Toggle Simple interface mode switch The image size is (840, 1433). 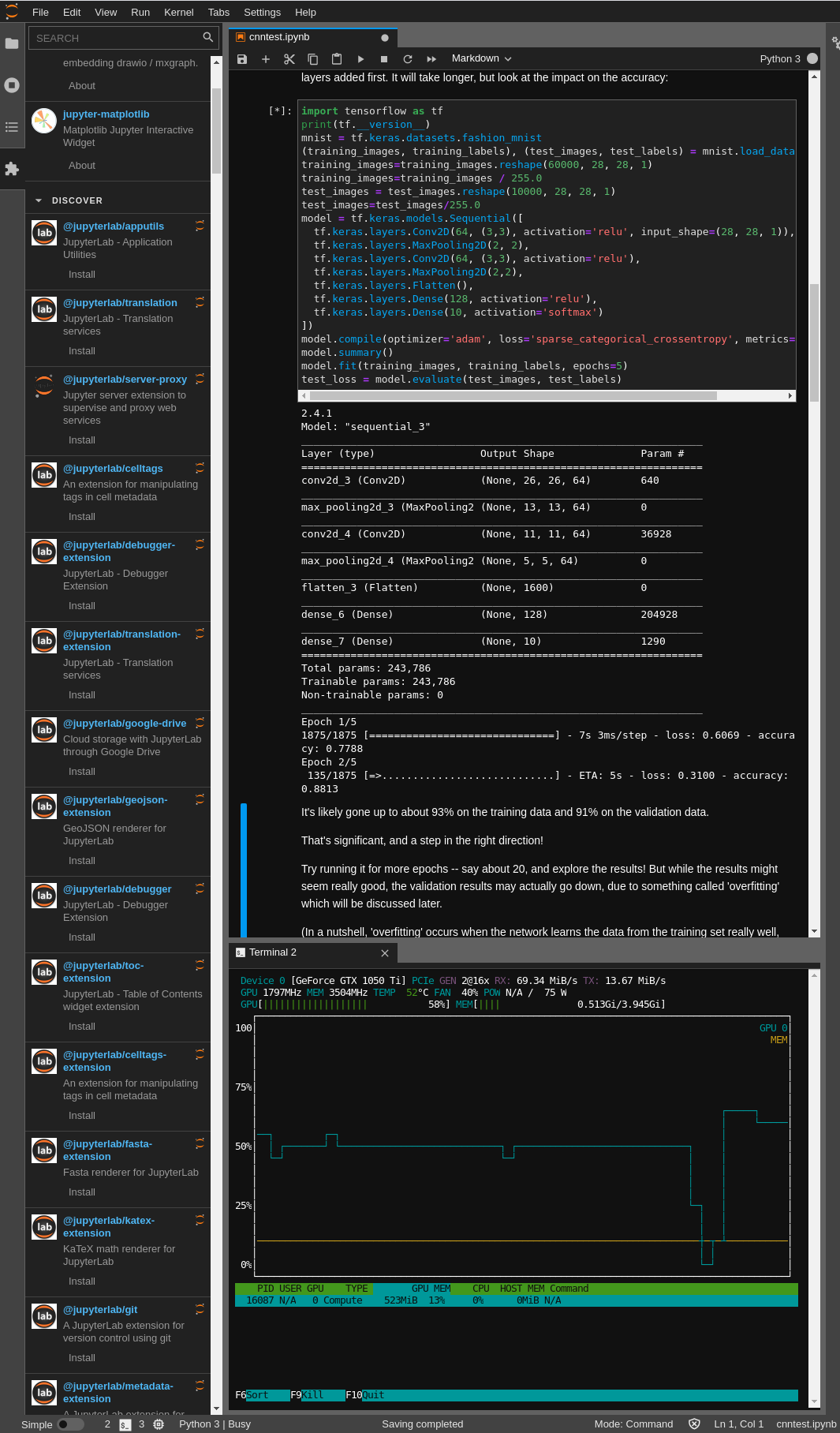click(69, 1424)
